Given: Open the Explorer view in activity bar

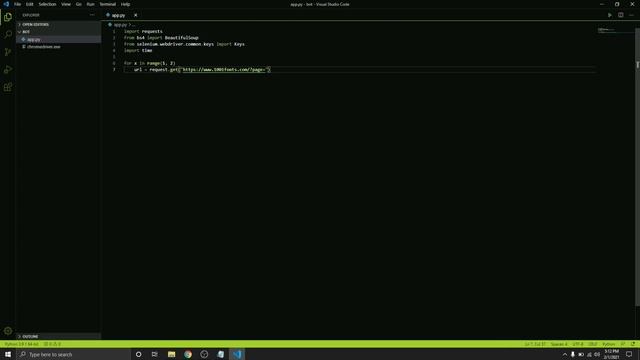Looking at the screenshot, I should click(8, 17).
